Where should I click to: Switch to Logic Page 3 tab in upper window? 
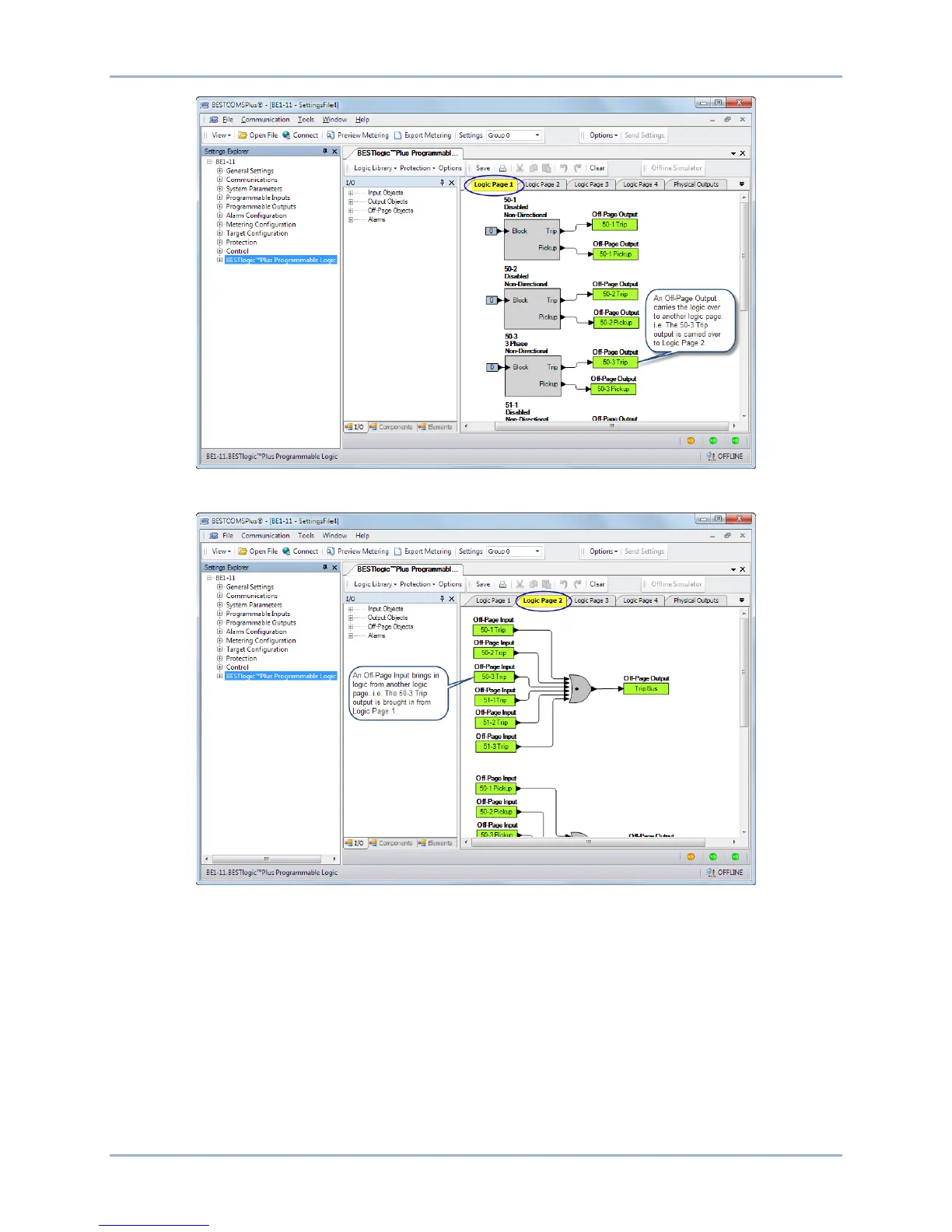(x=591, y=184)
